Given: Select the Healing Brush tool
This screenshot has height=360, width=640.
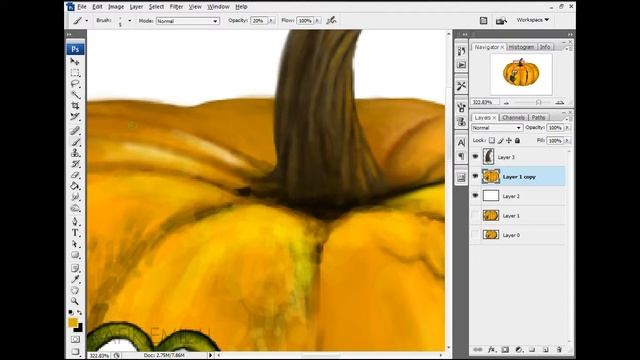Looking at the screenshot, I should tap(75, 131).
